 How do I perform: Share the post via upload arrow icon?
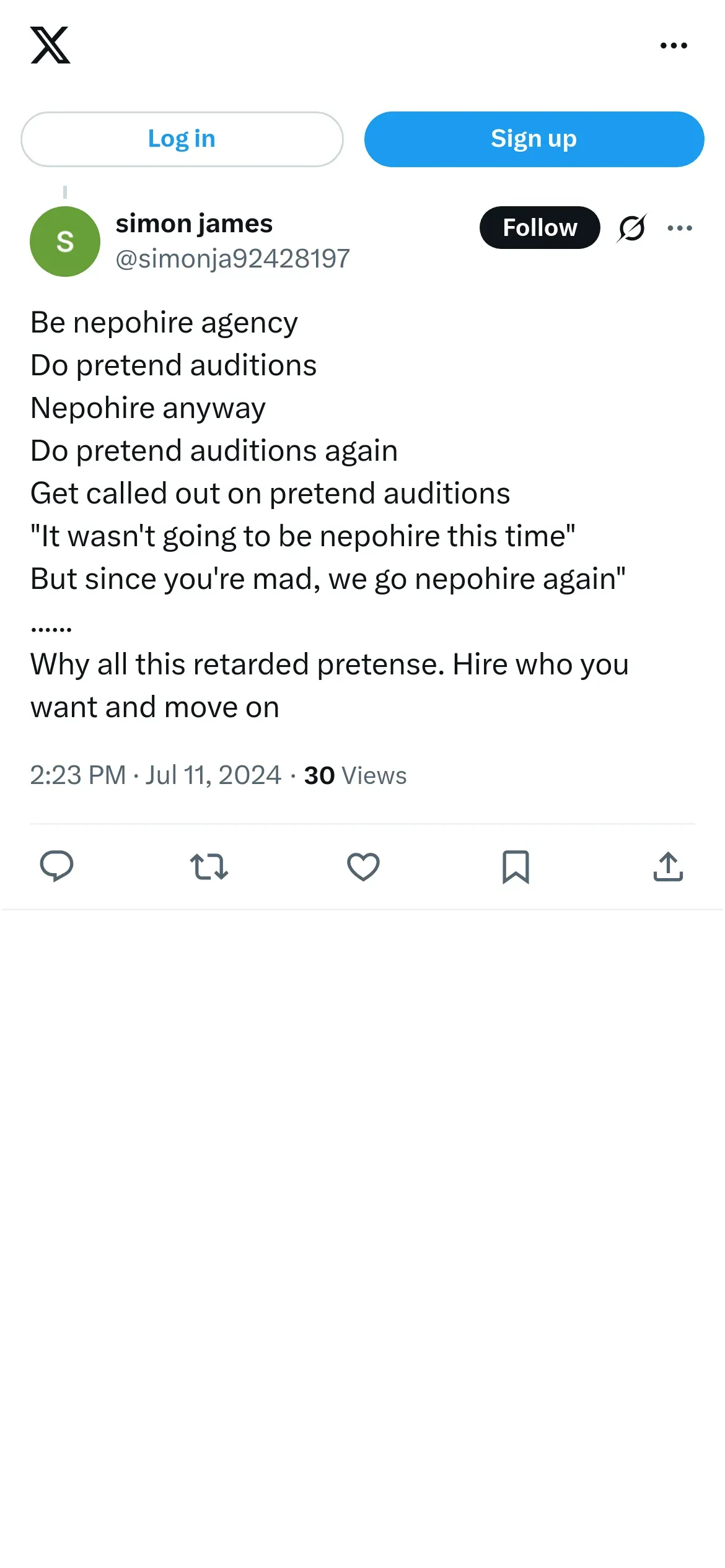coord(668,866)
